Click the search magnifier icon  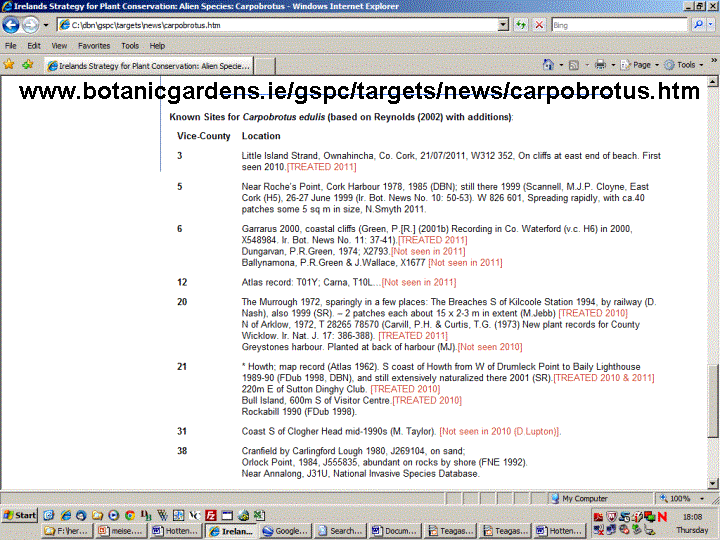coord(696,25)
